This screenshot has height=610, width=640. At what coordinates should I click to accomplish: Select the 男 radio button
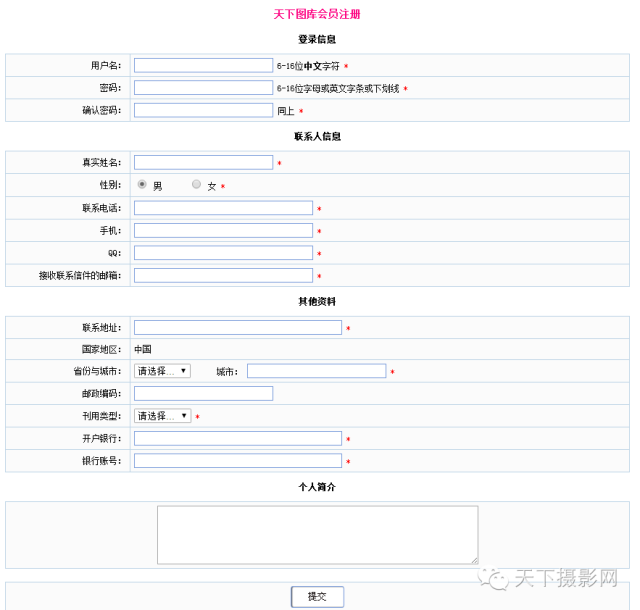pyautogui.click(x=142, y=185)
